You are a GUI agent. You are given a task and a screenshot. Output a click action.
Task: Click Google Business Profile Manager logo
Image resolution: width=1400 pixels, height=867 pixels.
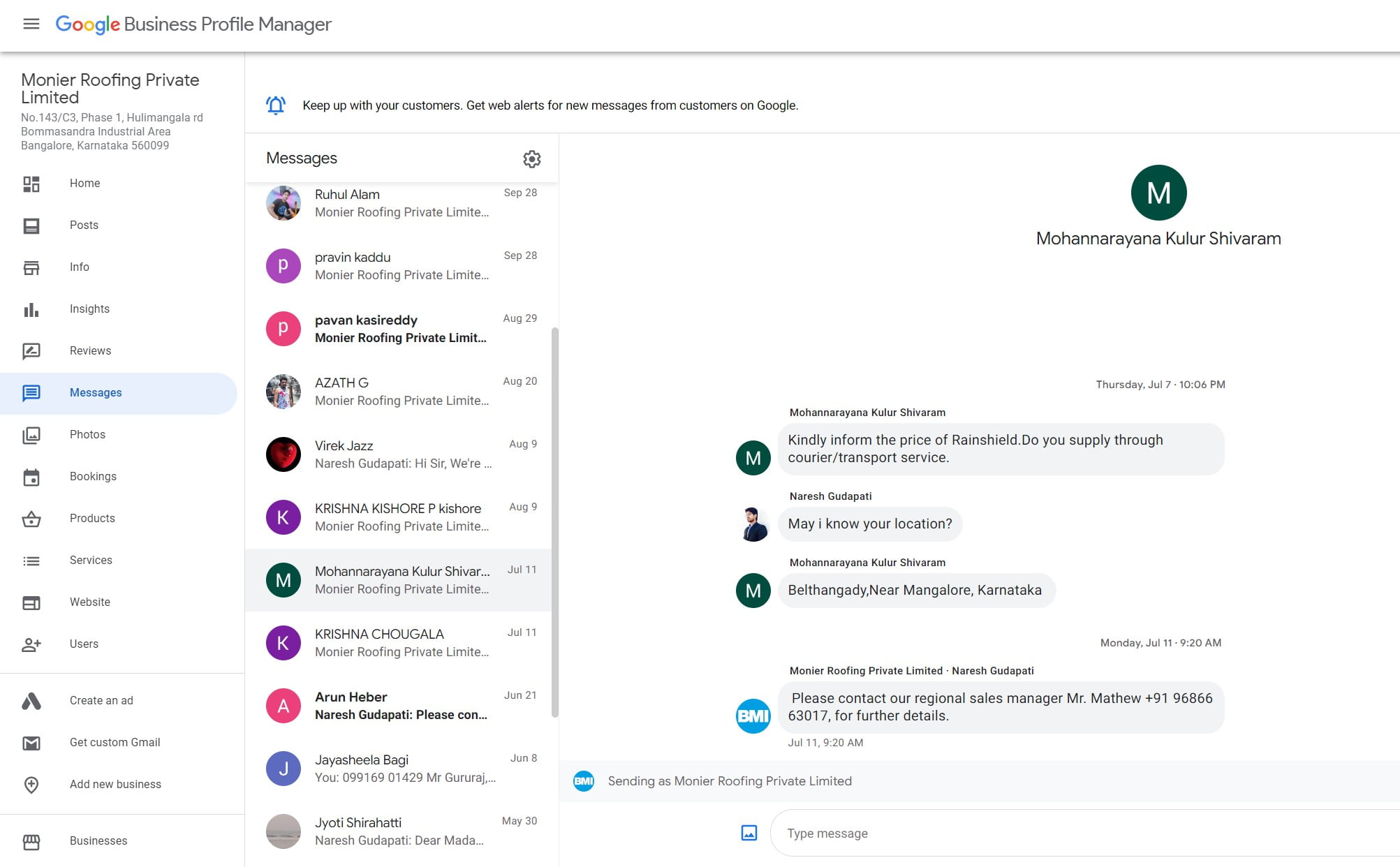[x=193, y=24]
